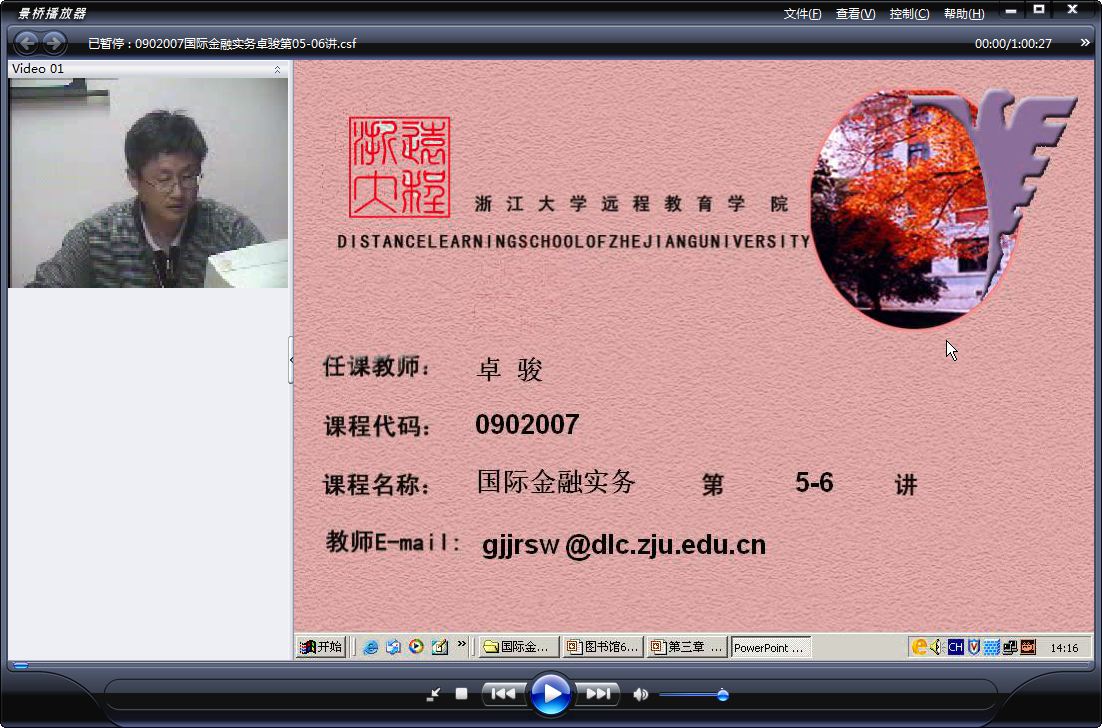This screenshot has height=728, width=1102.
Task: Skip to the next track
Action: (x=597, y=694)
